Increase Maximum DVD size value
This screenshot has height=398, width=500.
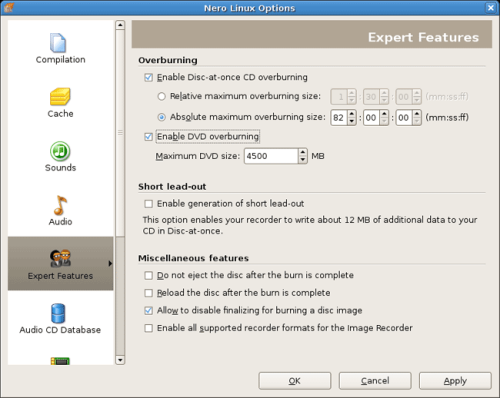coord(303,152)
